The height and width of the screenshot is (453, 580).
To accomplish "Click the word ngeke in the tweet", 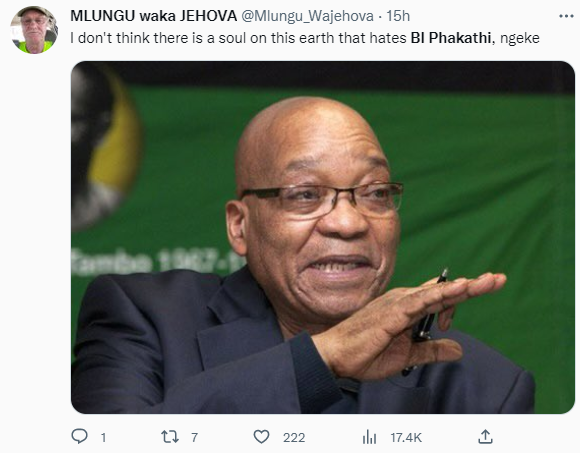I will [520, 38].
